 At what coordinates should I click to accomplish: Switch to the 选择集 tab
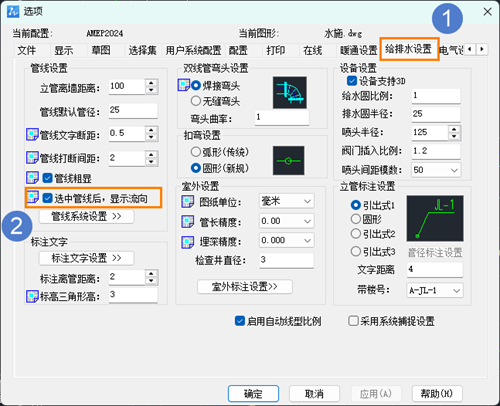(x=143, y=50)
